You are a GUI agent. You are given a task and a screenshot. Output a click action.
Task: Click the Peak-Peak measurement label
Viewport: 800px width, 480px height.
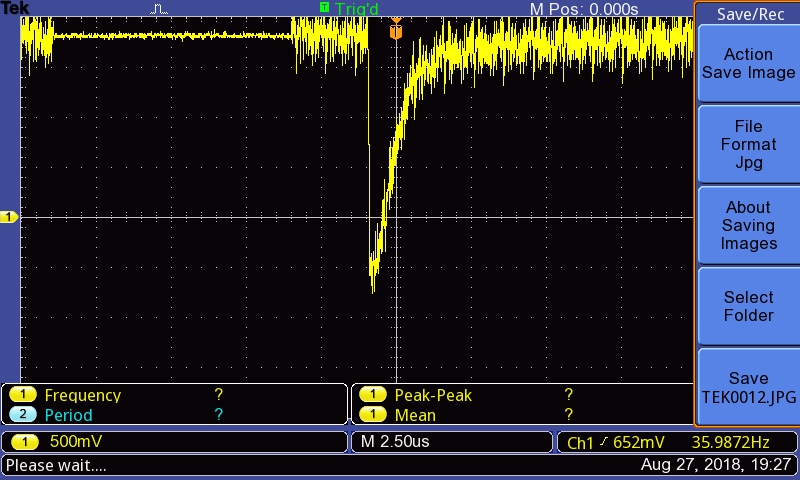[433, 395]
